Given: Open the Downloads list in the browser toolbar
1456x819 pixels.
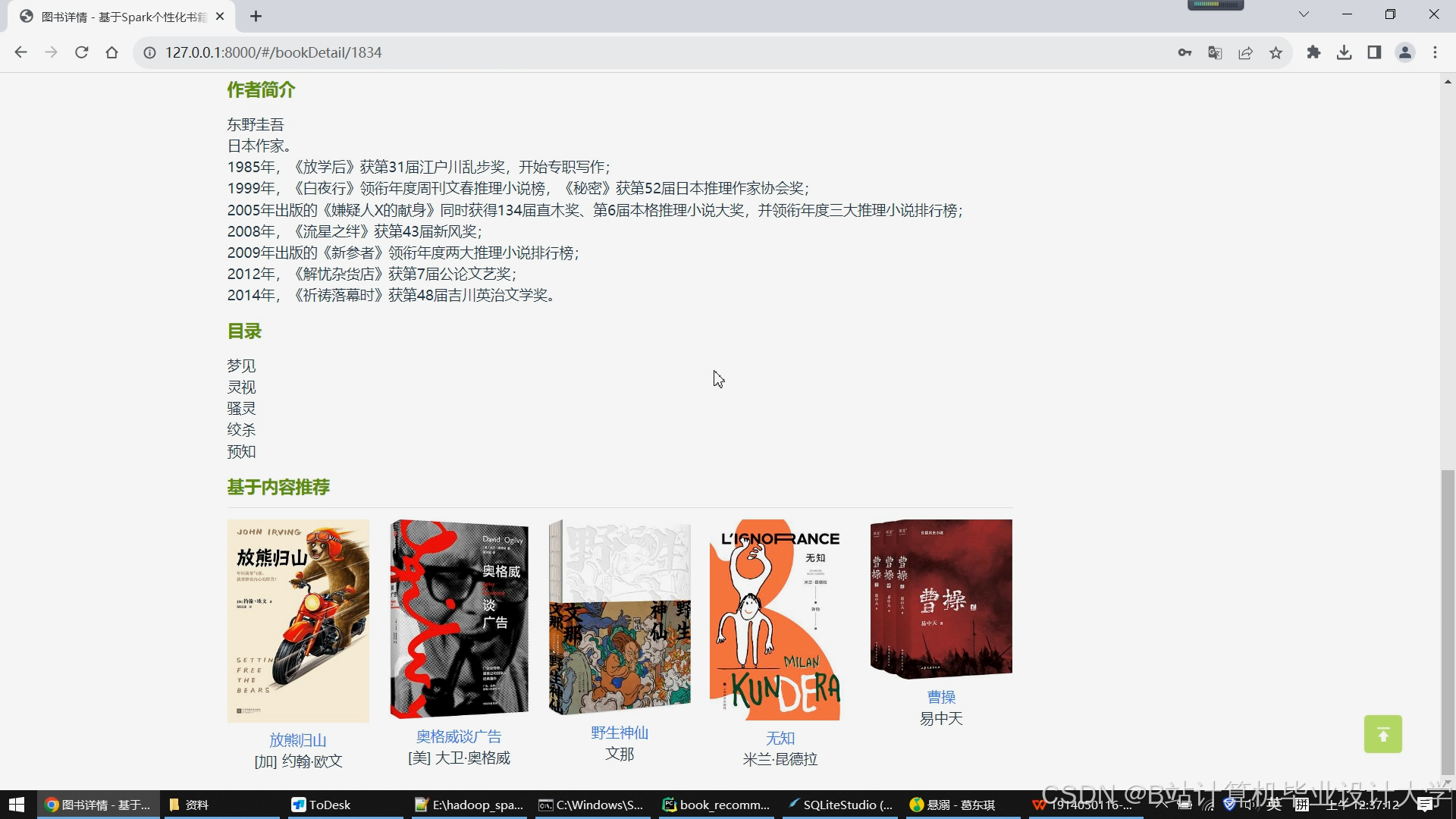Looking at the screenshot, I should click(x=1344, y=52).
